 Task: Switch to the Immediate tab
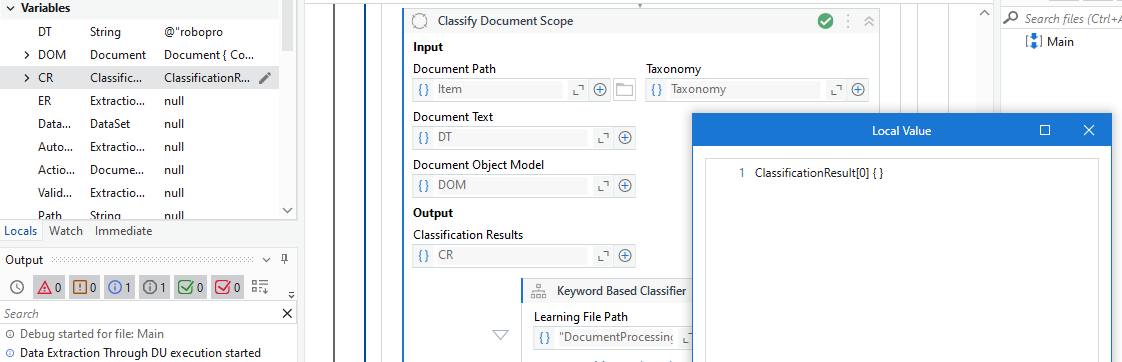pyautogui.click(x=123, y=231)
